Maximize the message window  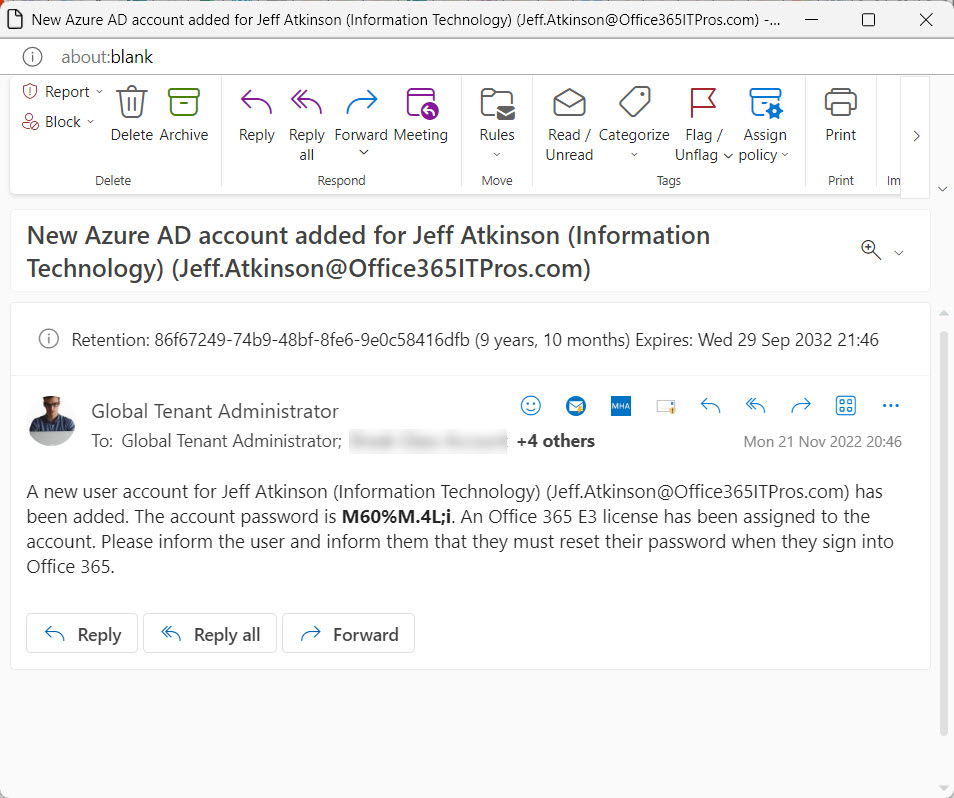click(869, 19)
